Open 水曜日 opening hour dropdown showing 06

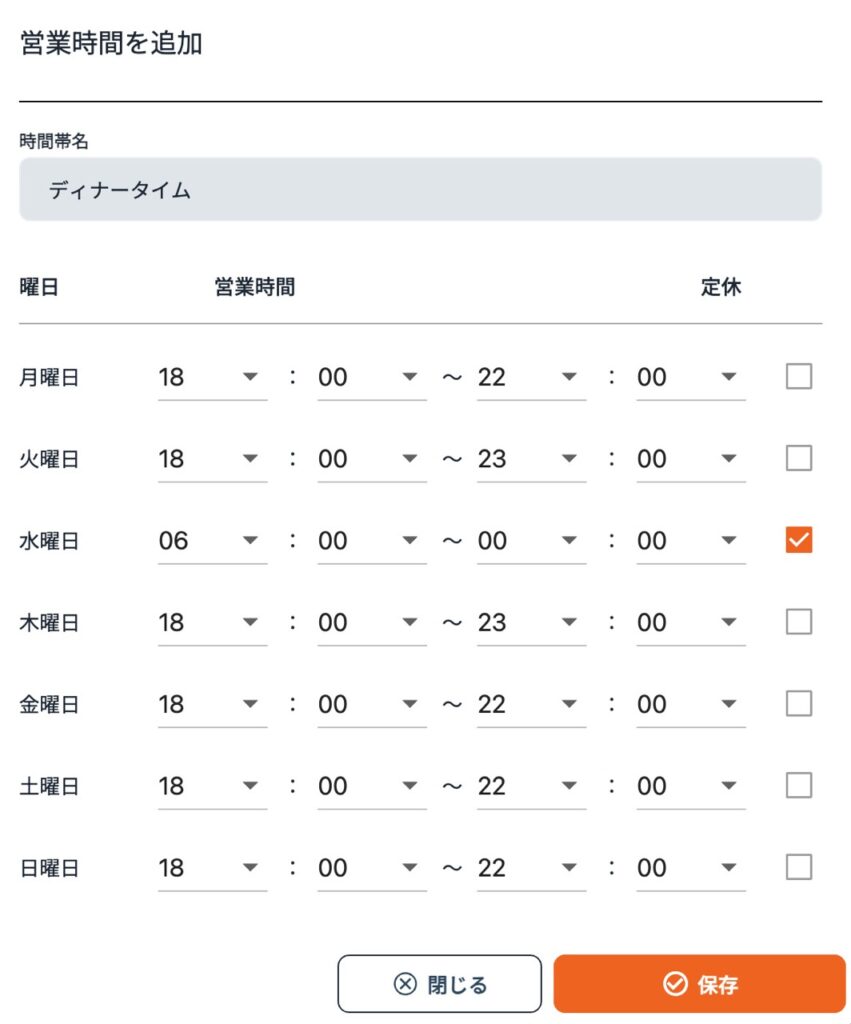212,541
